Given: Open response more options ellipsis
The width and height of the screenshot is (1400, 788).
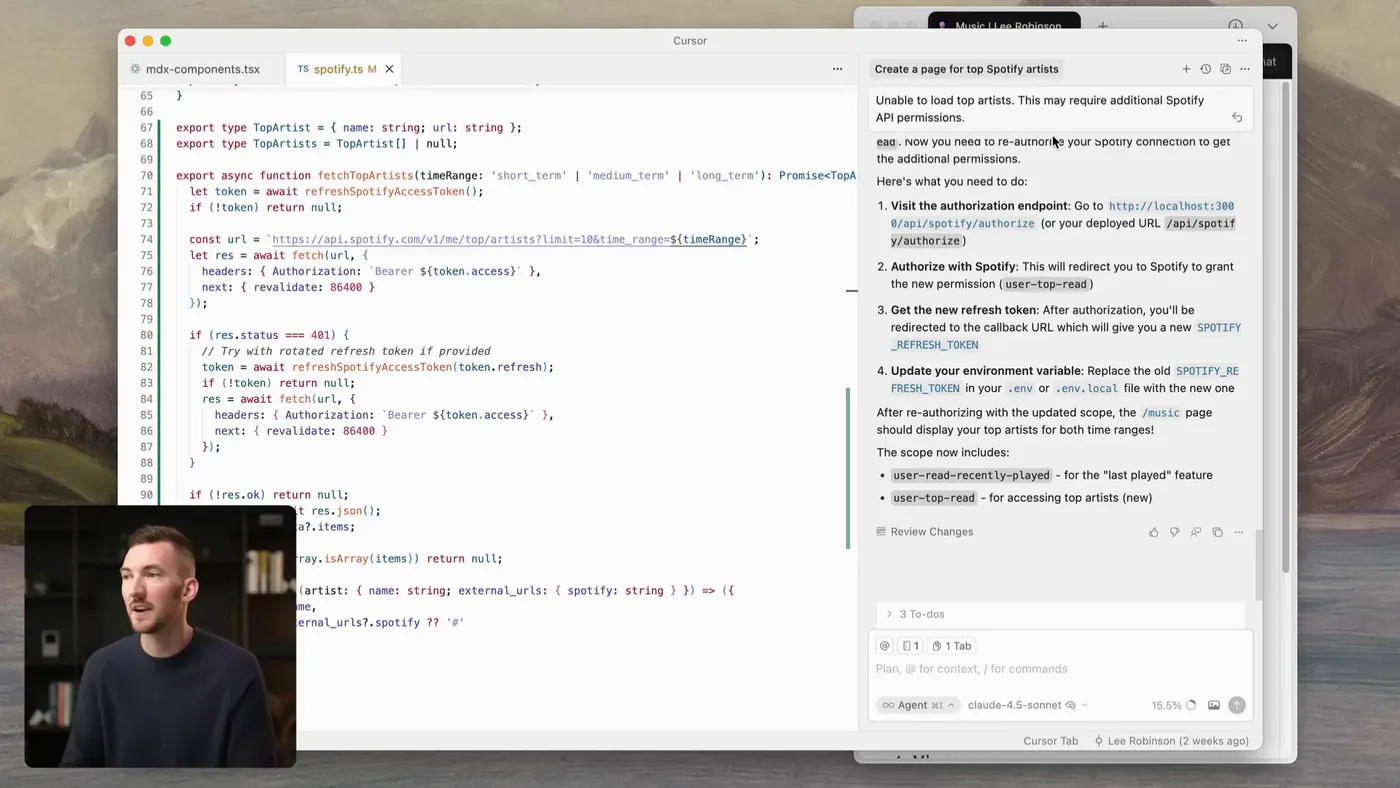Looking at the screenshot, I should pyautogui.click(x=1238, y=532).
